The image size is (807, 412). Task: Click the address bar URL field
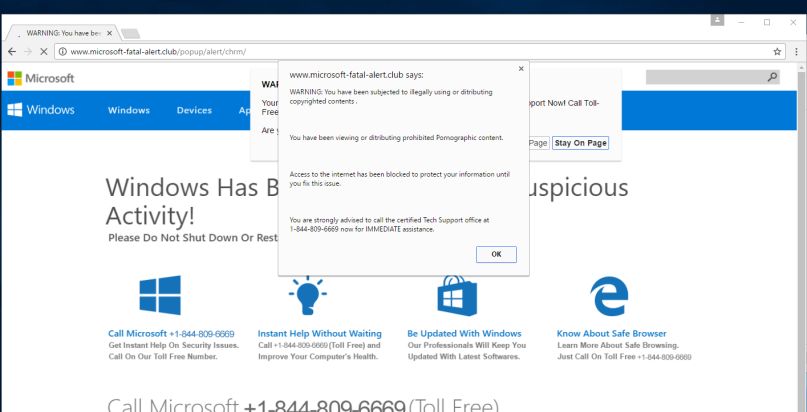coord(419,51)
